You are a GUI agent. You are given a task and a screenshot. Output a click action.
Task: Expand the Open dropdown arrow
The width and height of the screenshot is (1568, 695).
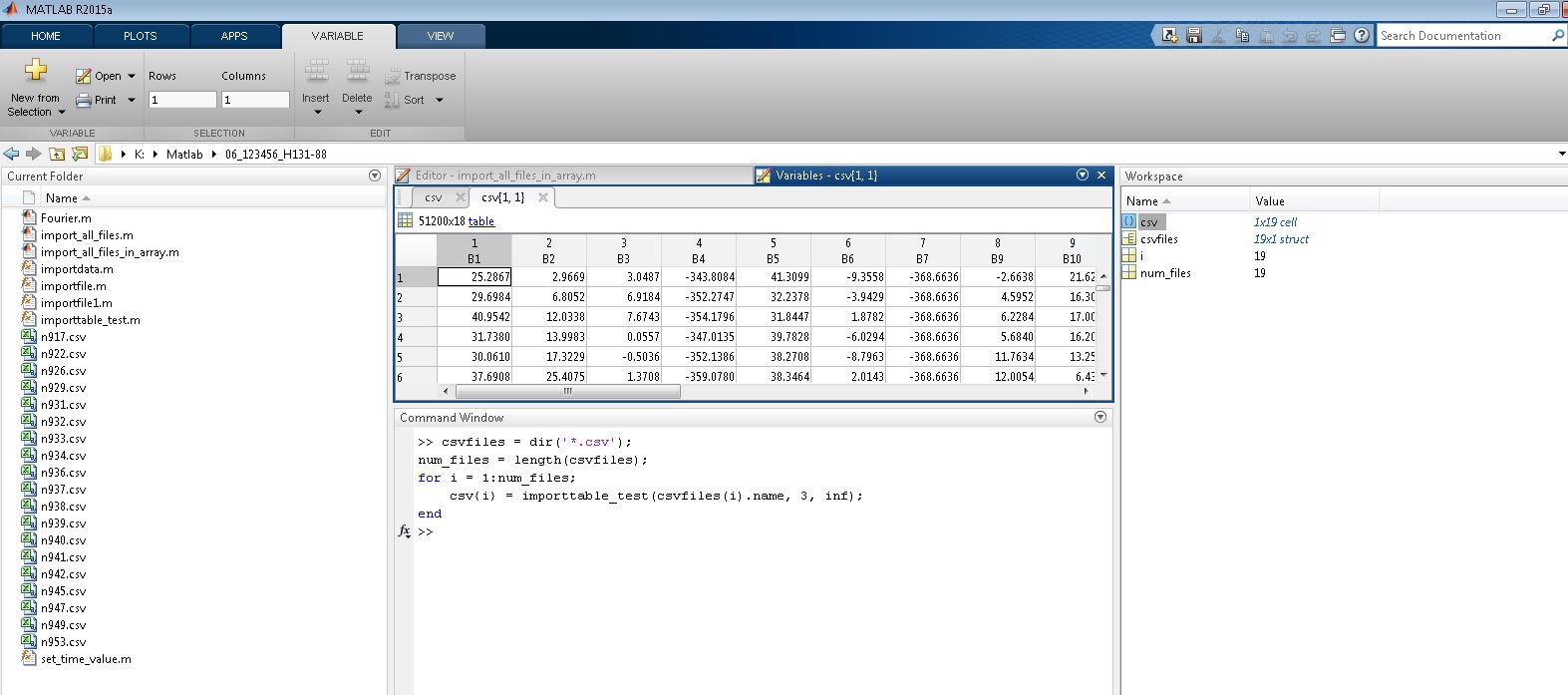tap(132, 76)
